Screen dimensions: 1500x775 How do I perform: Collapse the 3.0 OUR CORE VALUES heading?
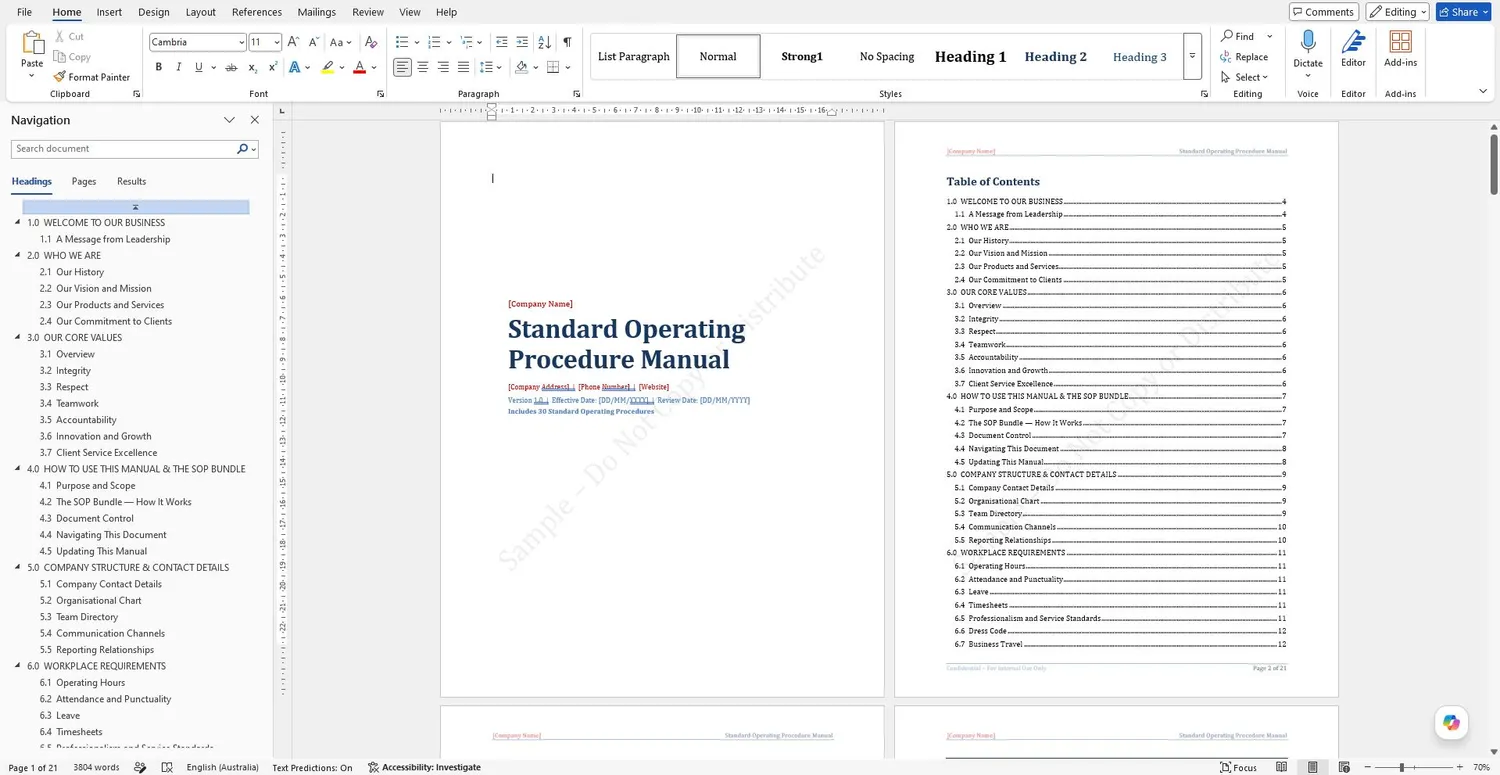[18, 337]
